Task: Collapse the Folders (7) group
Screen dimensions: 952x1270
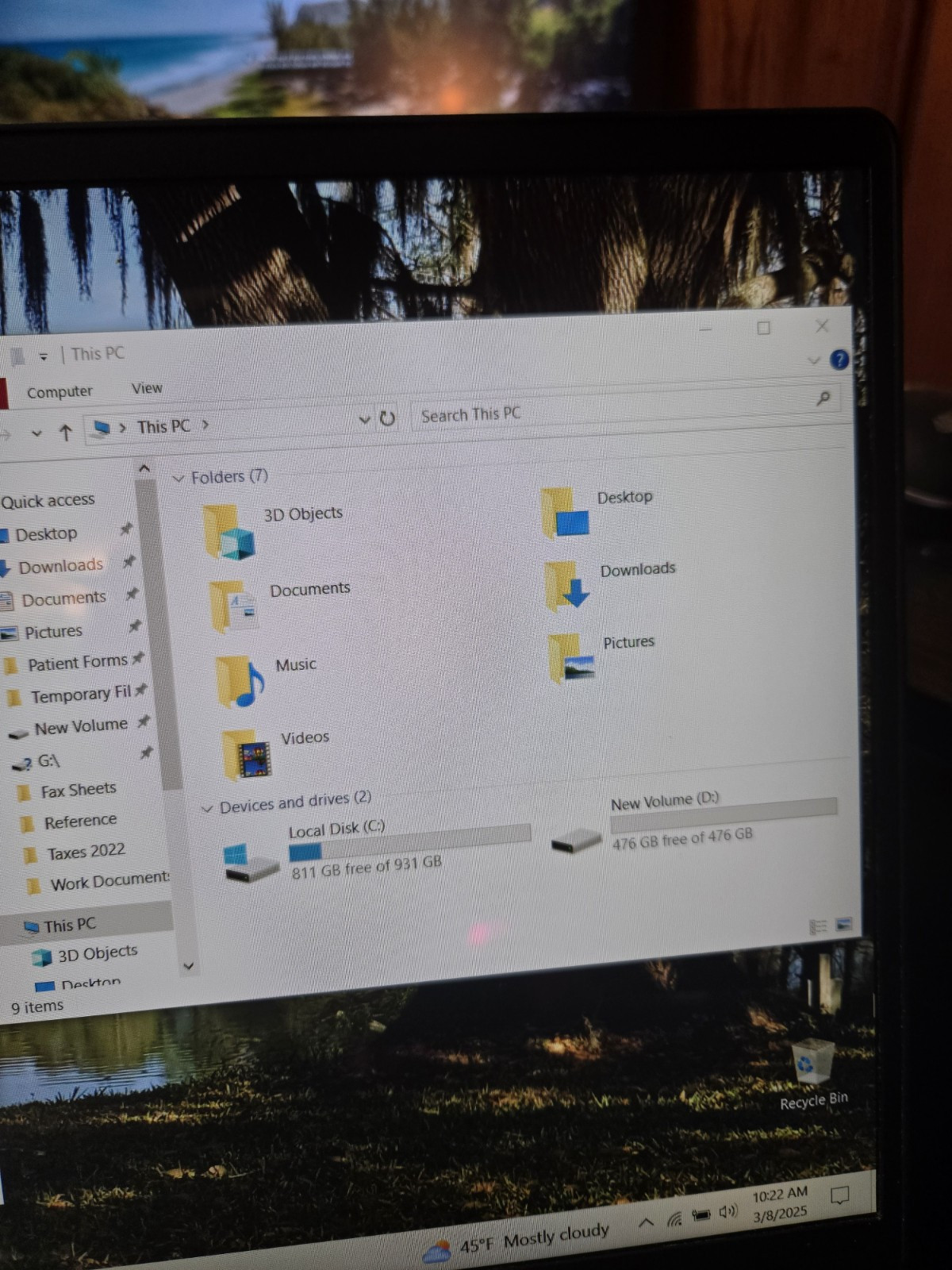Action: point(178,479)
